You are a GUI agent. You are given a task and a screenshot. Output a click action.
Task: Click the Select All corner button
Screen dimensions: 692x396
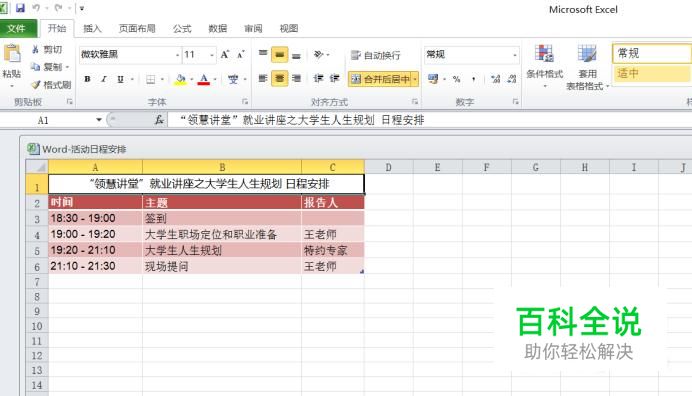tap(37, 167)
